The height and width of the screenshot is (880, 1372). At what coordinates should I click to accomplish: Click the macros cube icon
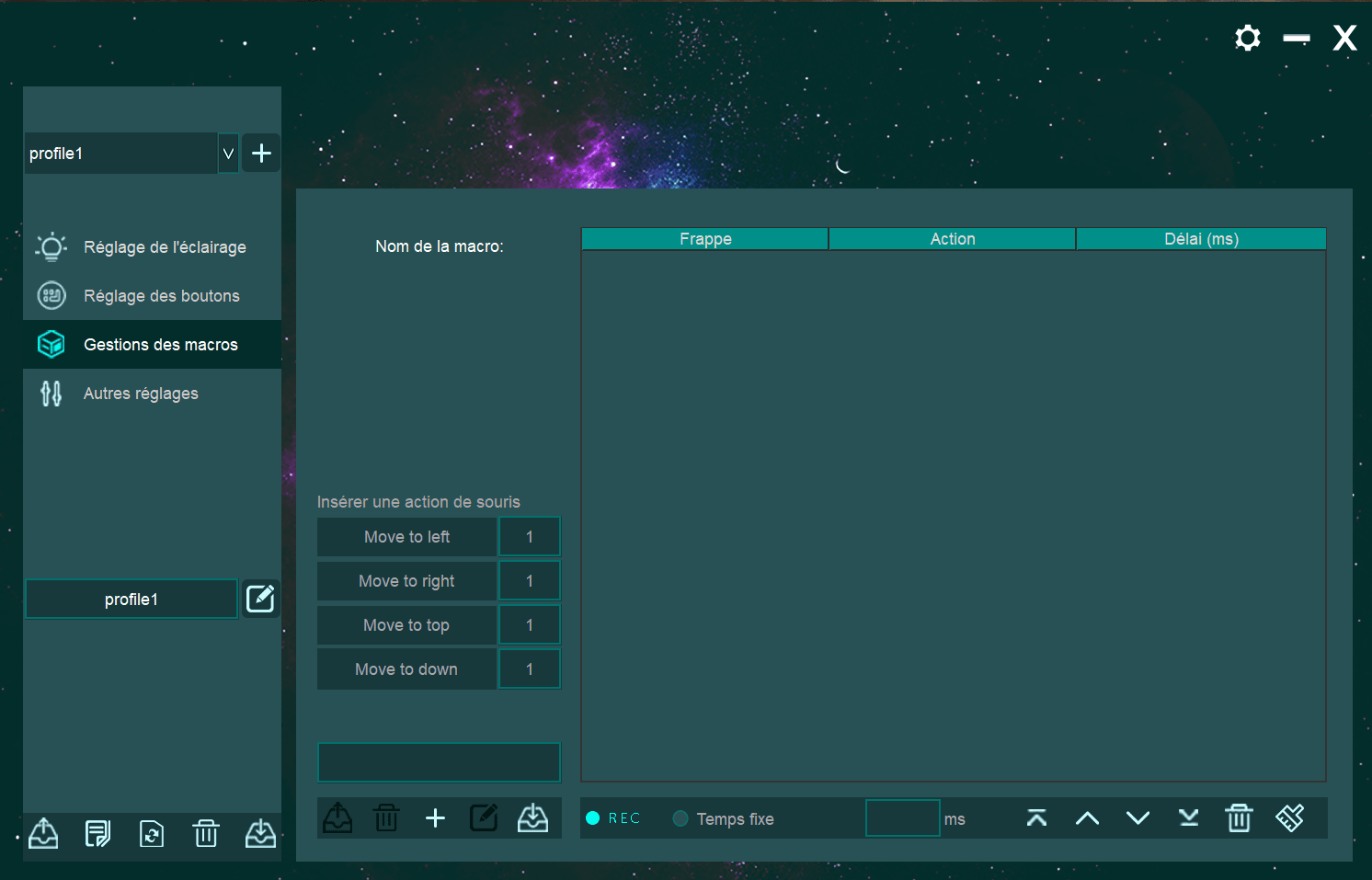(x=51, y=344)
